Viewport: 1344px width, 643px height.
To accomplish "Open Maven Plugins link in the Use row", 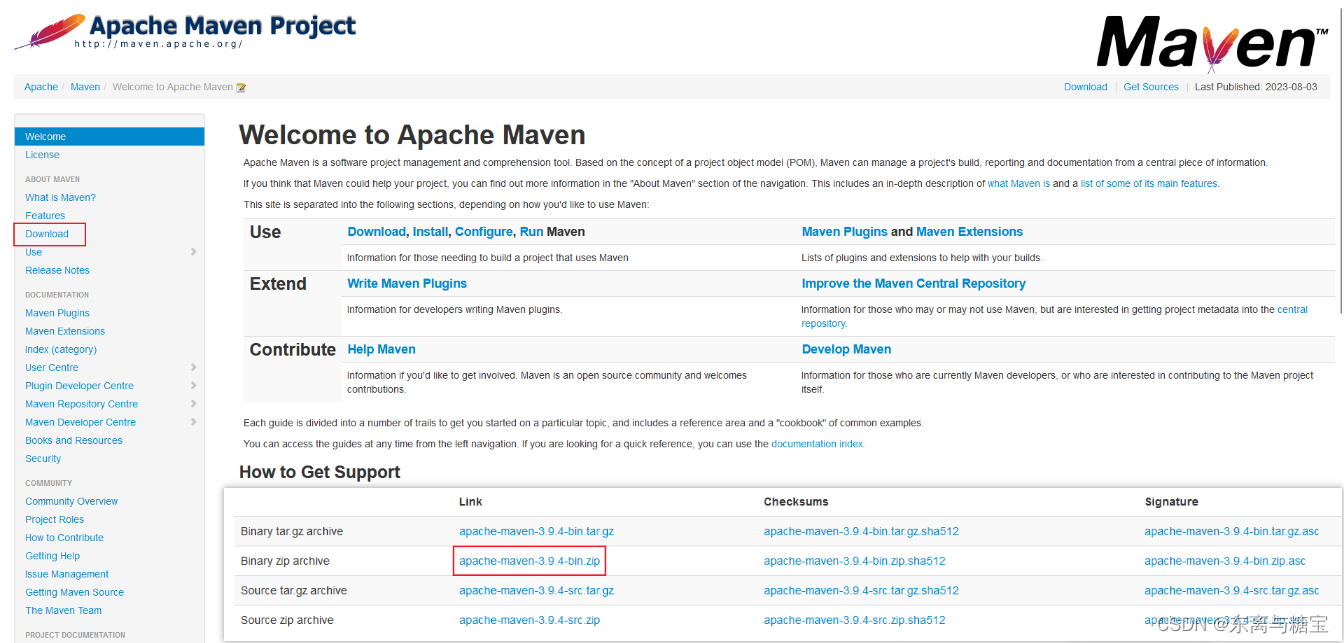I will click(x=845, y=232).
